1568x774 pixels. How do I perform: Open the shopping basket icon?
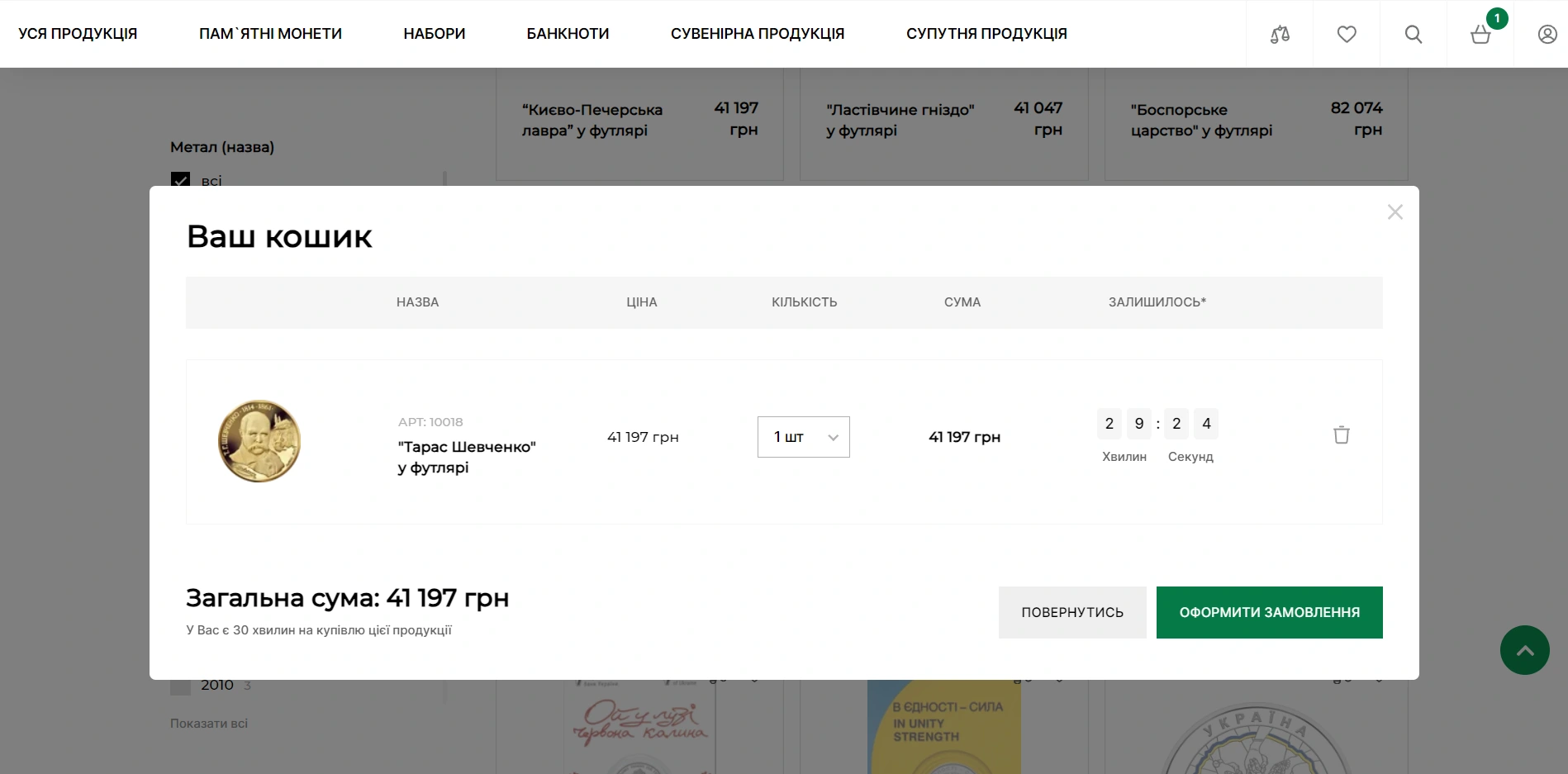coord(1480,35)
